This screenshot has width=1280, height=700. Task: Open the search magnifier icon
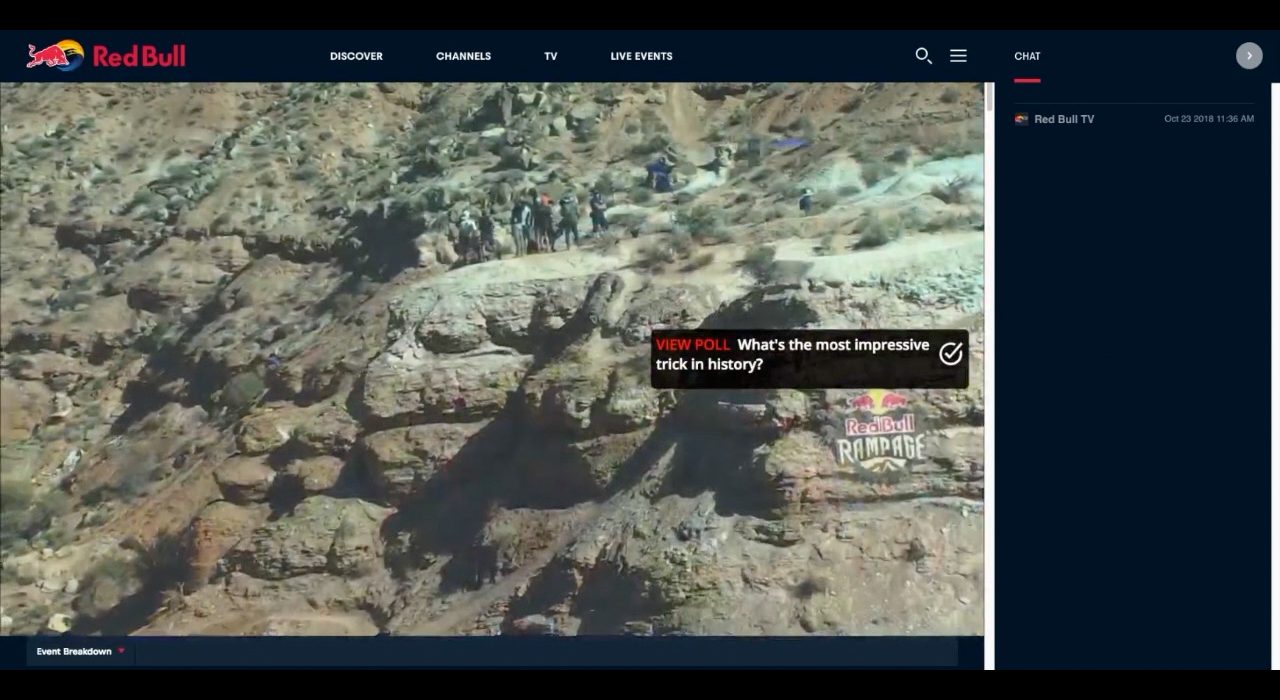click(923, 56)
